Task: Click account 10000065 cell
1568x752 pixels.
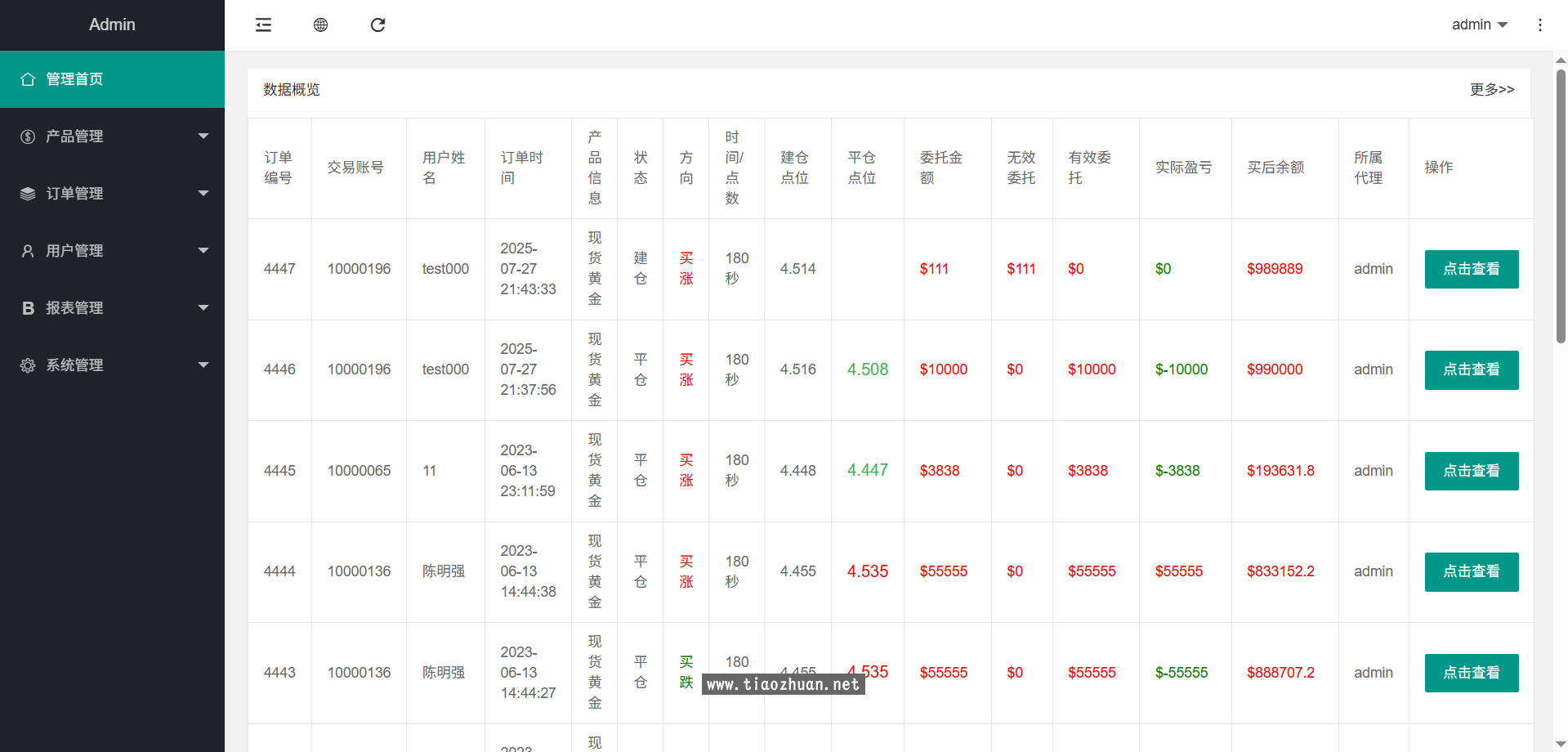Action: coord(359,471)
